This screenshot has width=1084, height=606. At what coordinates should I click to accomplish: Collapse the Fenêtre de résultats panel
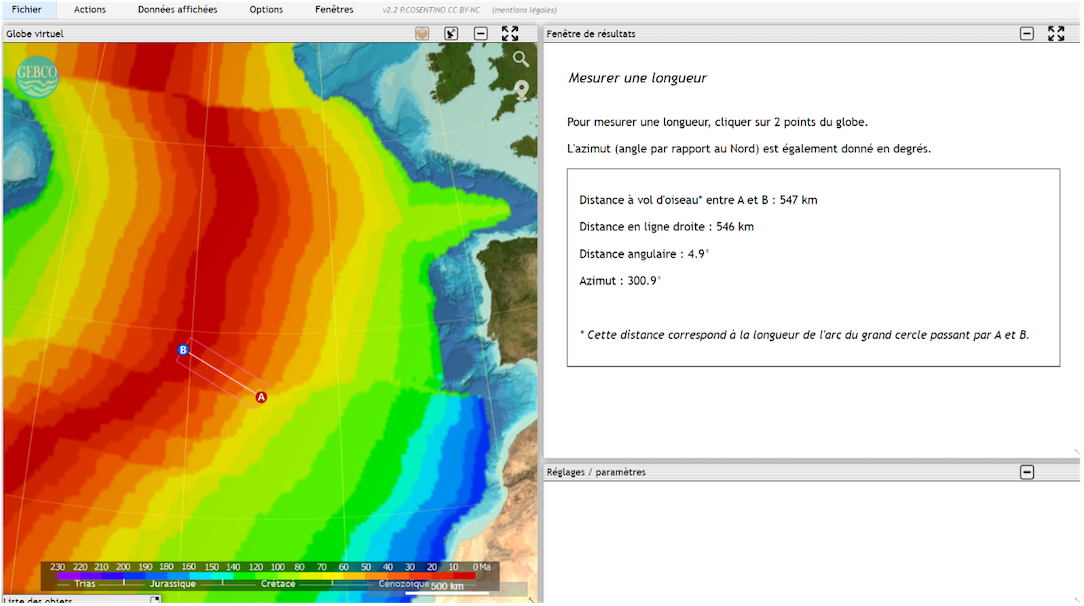coord(1027,33)
